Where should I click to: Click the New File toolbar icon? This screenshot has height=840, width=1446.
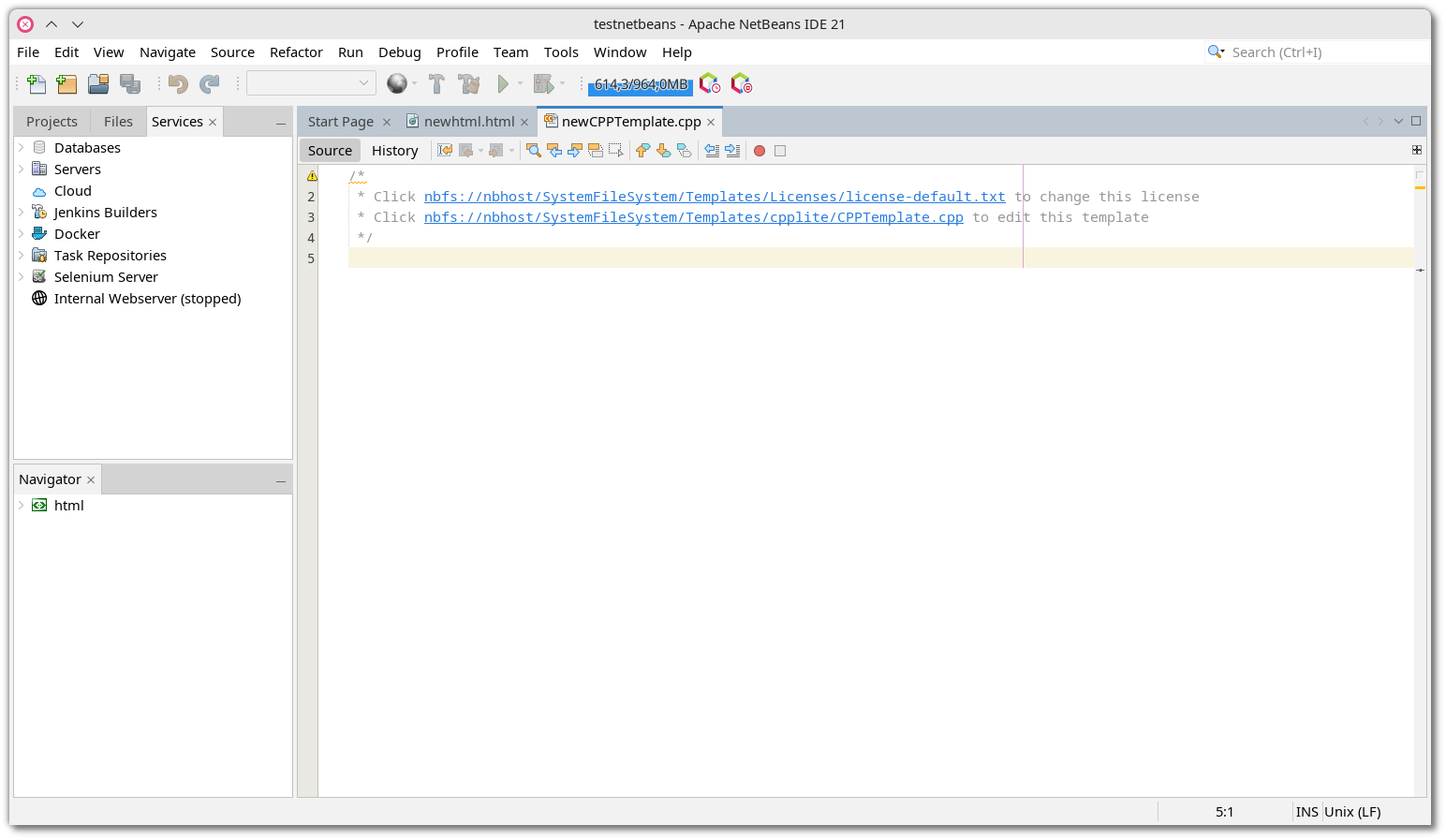[x=37, y=84]
